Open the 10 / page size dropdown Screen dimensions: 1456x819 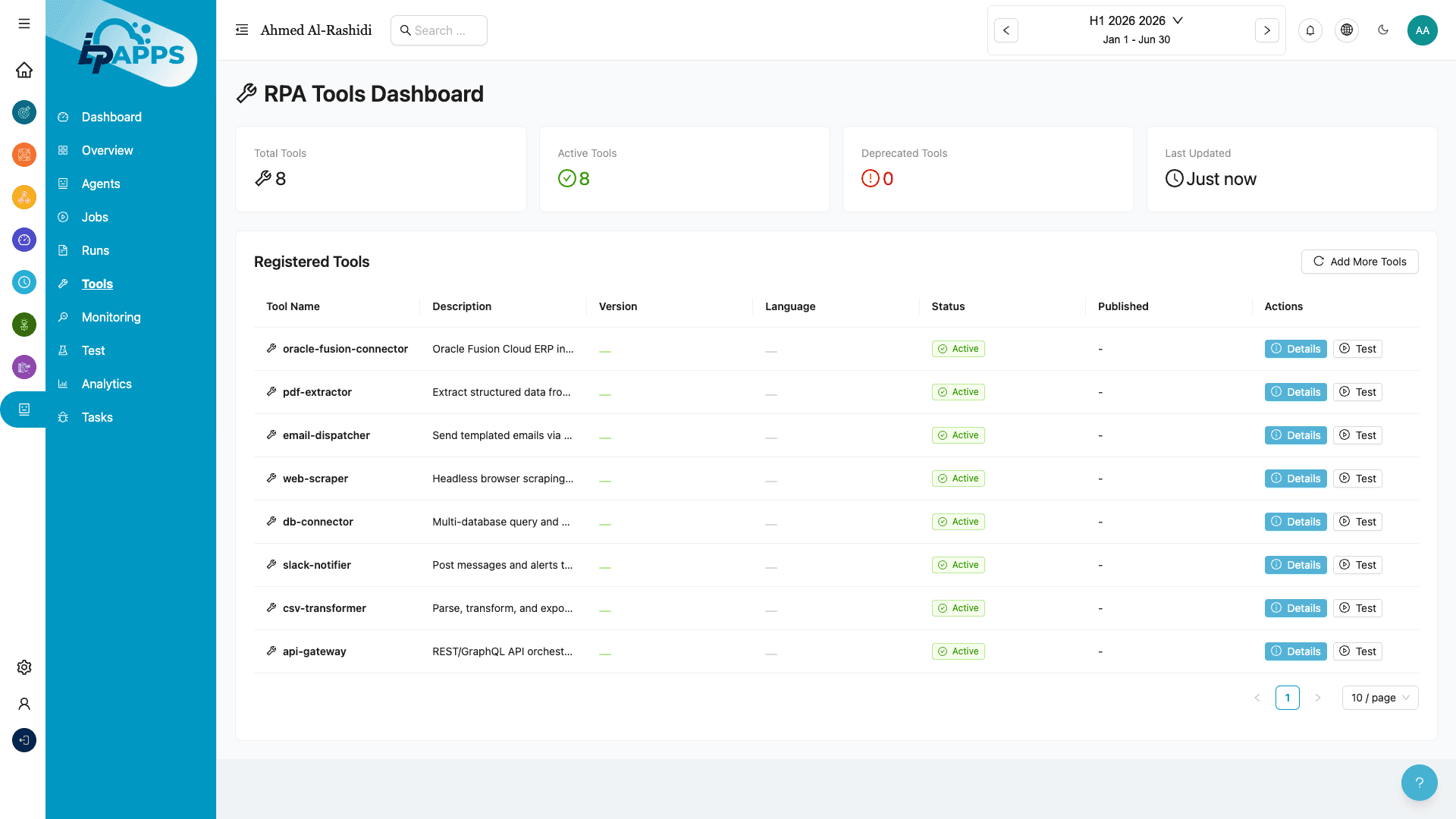point(1379,698)
